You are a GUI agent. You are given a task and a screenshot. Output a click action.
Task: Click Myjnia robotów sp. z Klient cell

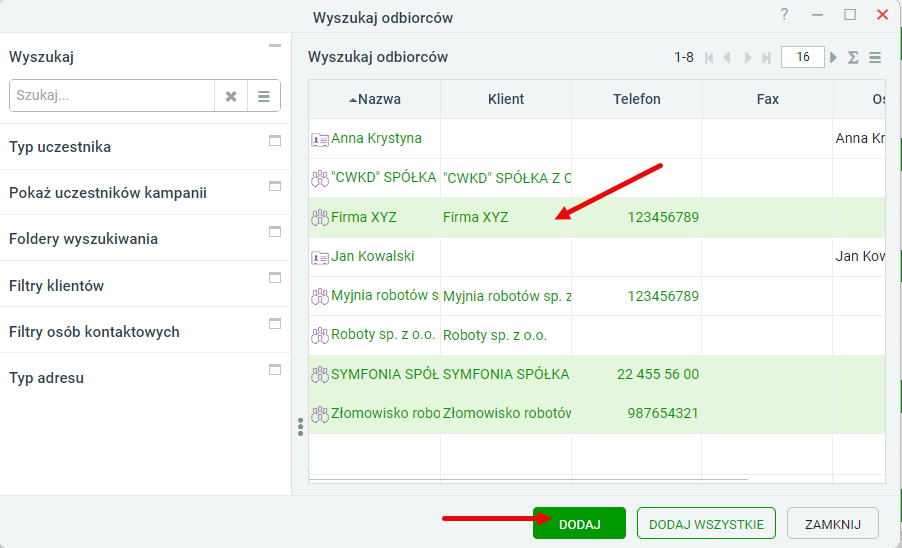point(507,296)
